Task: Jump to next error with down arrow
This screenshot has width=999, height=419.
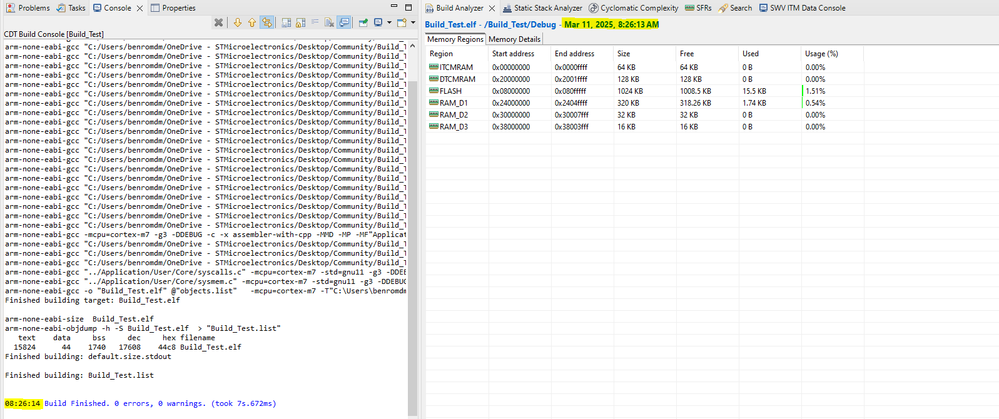Action: coord(238,22)
